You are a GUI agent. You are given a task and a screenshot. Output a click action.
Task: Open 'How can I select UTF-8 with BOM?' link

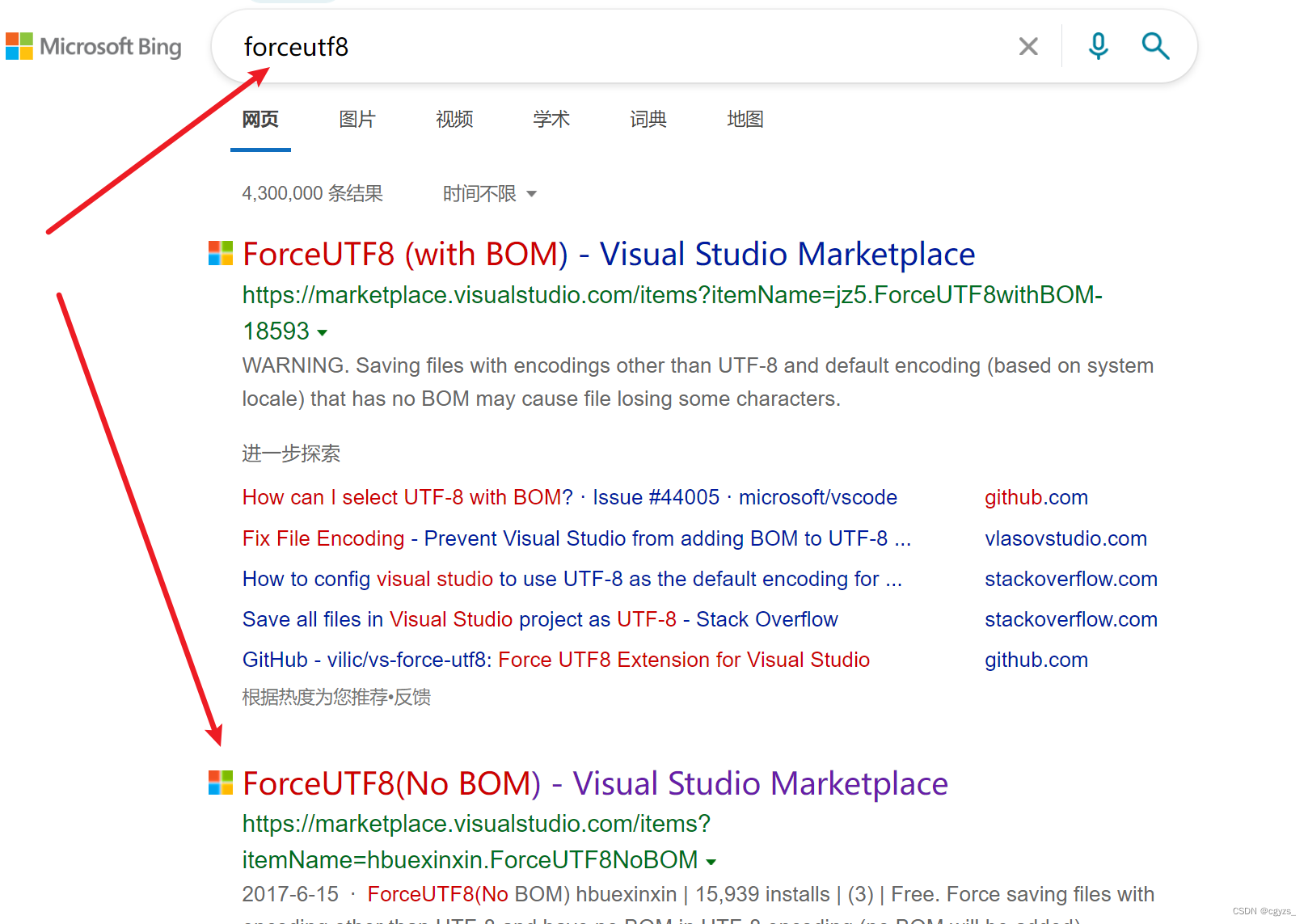tap(570, 497)
